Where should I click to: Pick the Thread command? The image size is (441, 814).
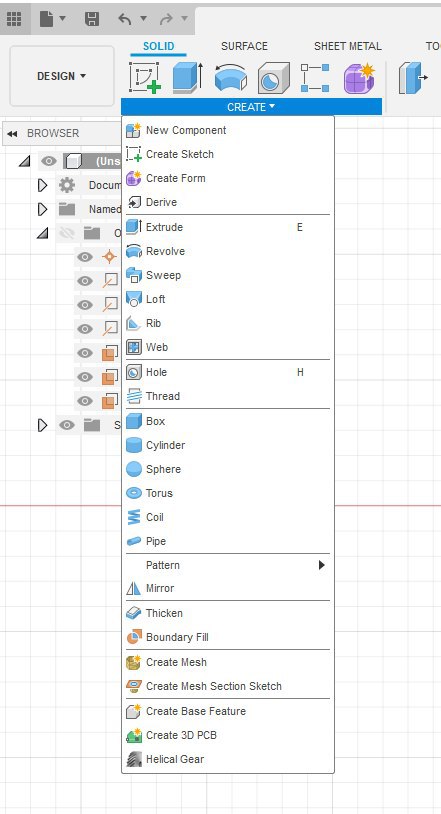(228, 396)
